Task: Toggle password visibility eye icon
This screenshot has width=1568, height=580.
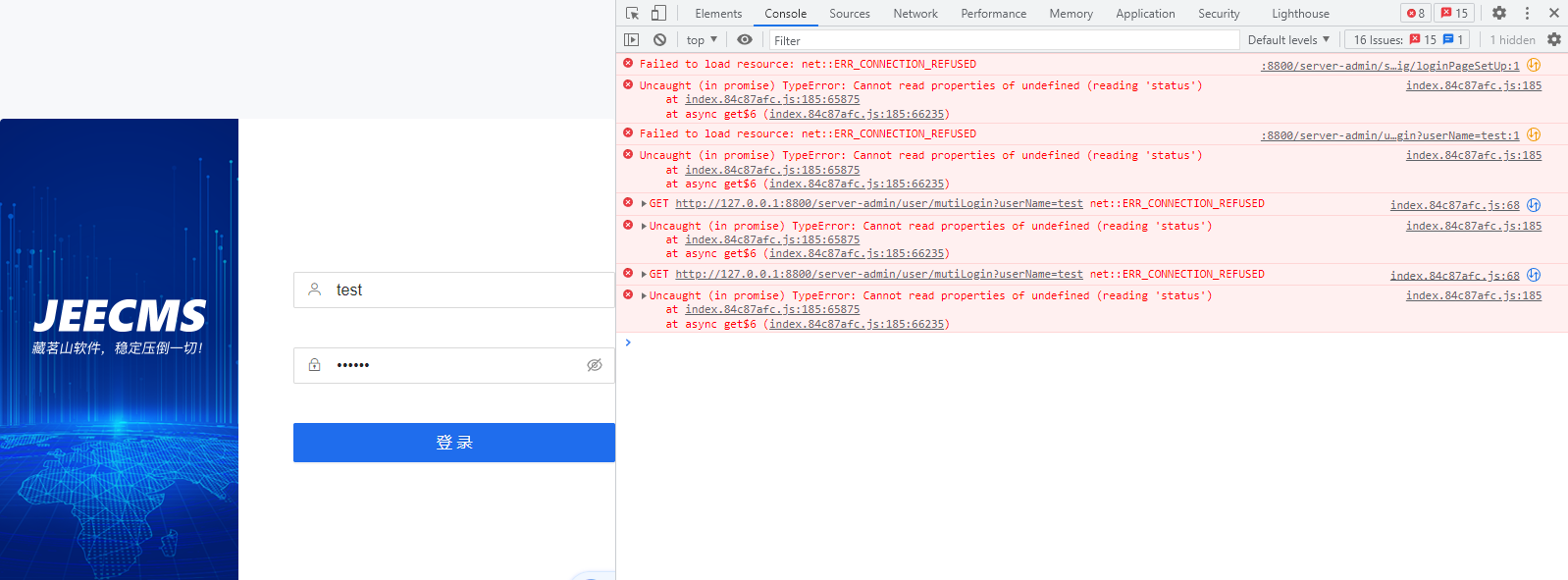Action: (594, 365)
